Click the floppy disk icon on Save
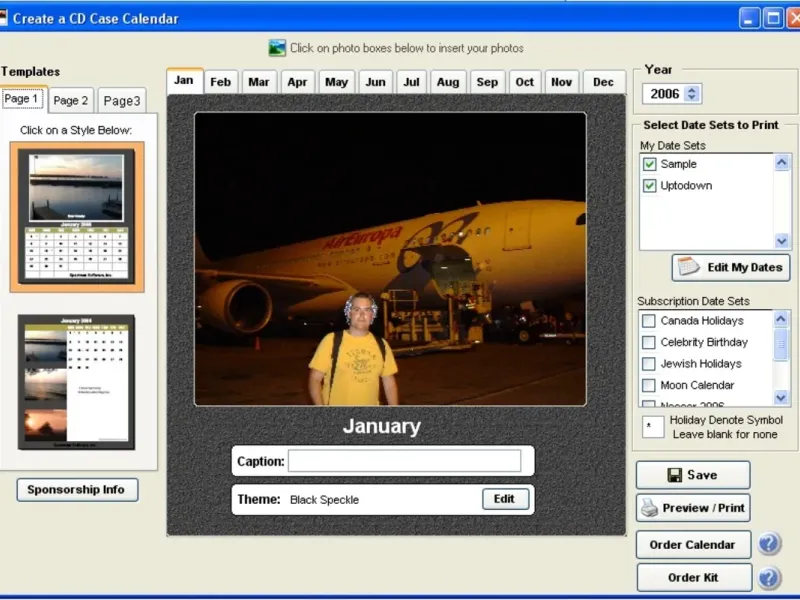Screen dimensions: 800x600 [674, 475]
